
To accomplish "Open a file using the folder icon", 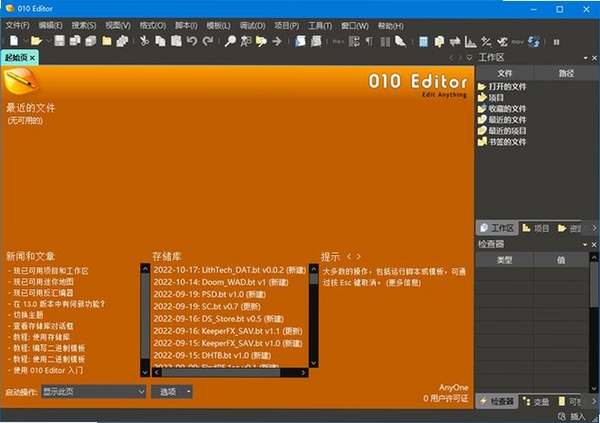I will click(x=36, y=41).
